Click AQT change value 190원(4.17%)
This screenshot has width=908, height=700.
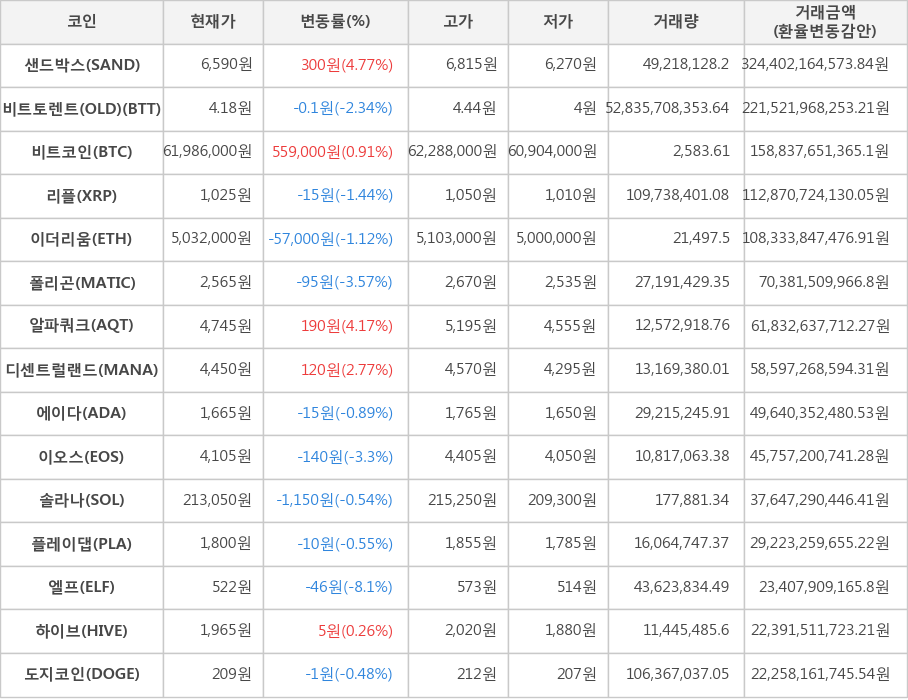coord(347,326)
